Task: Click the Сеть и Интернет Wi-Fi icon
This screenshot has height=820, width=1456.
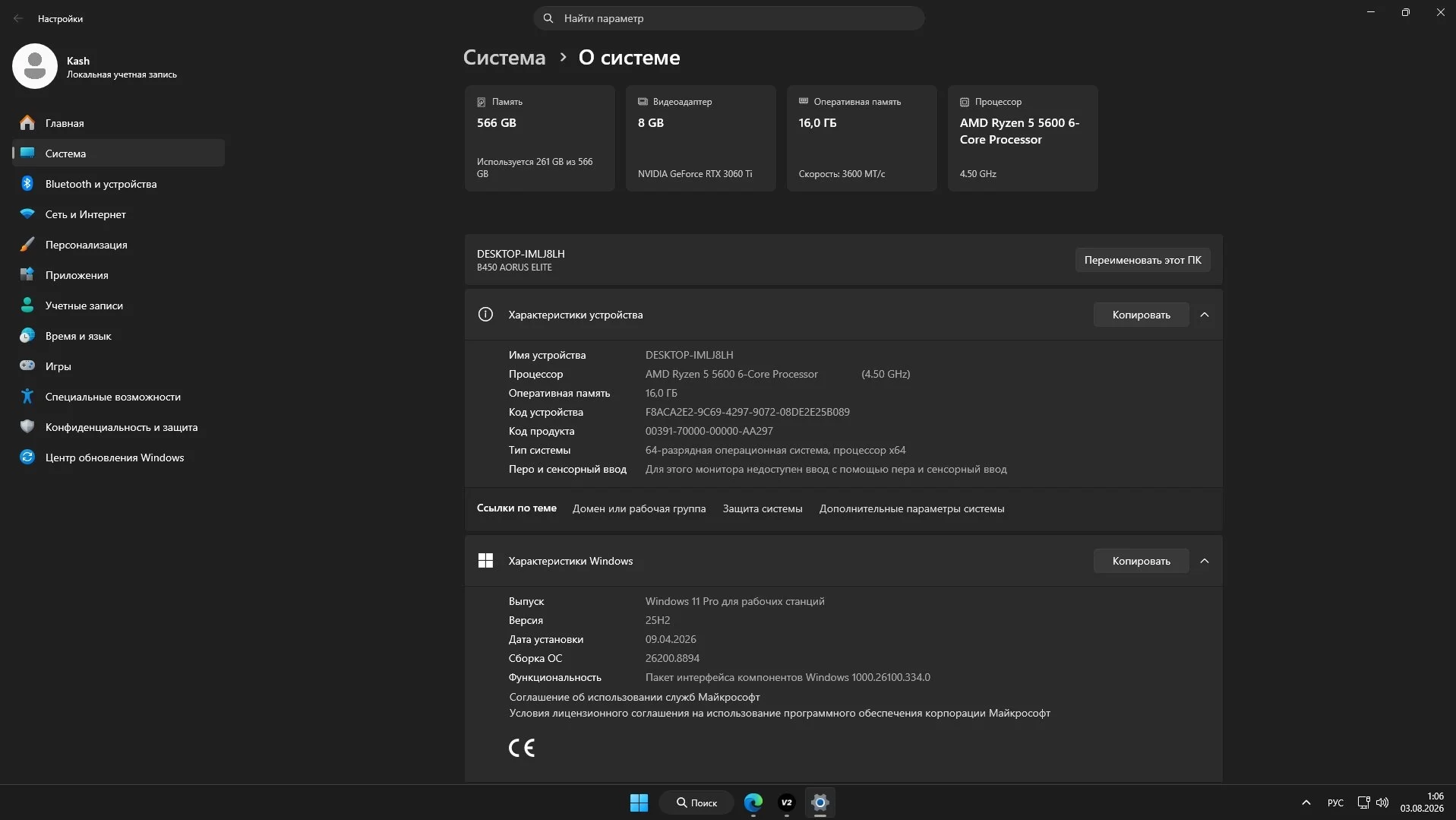Action: point(27,214)
